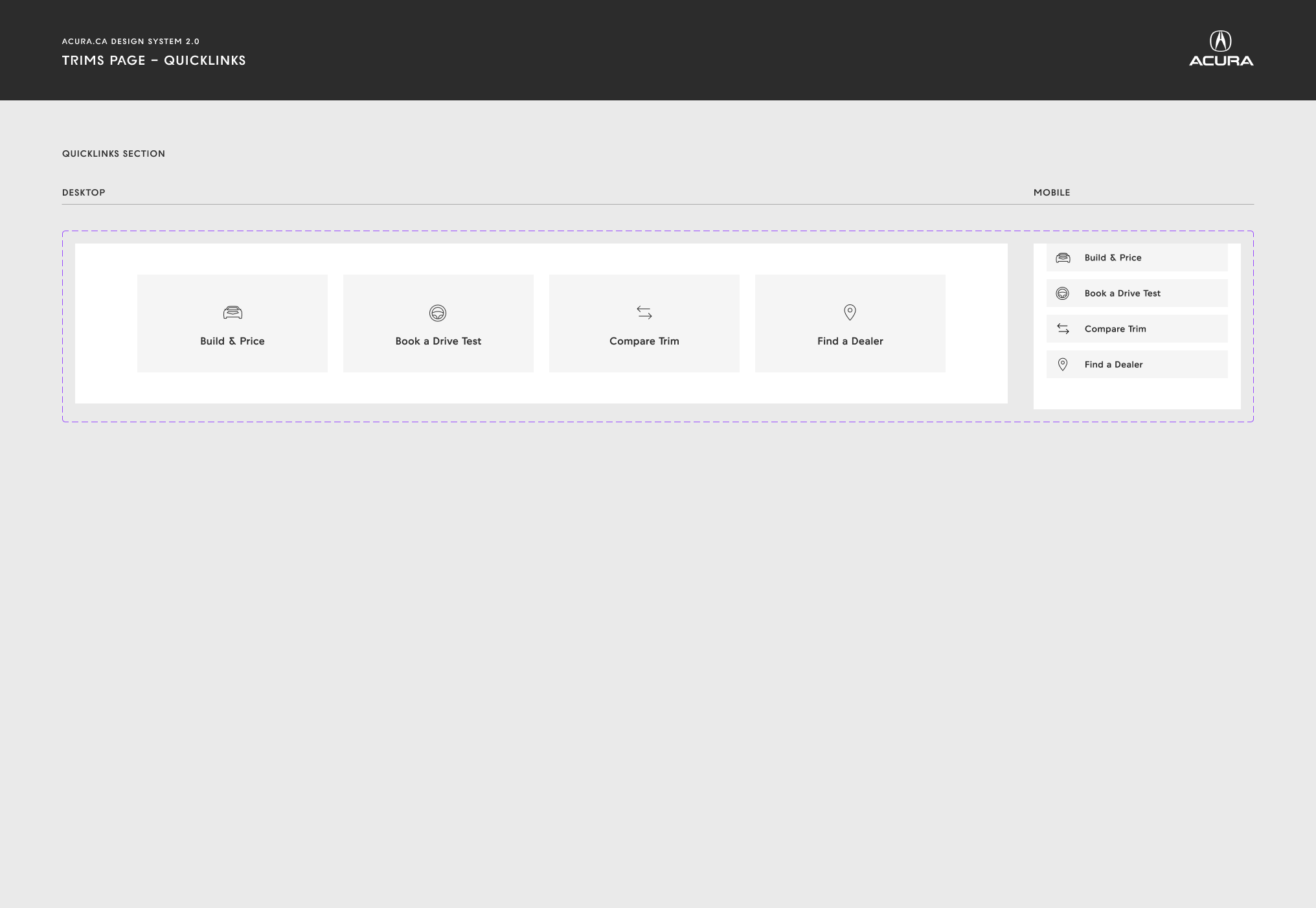The width and height of the screenshot is (1316, 908).
Task: Click the car icon in mobile Build & Price row
Action: (1063, 258)
